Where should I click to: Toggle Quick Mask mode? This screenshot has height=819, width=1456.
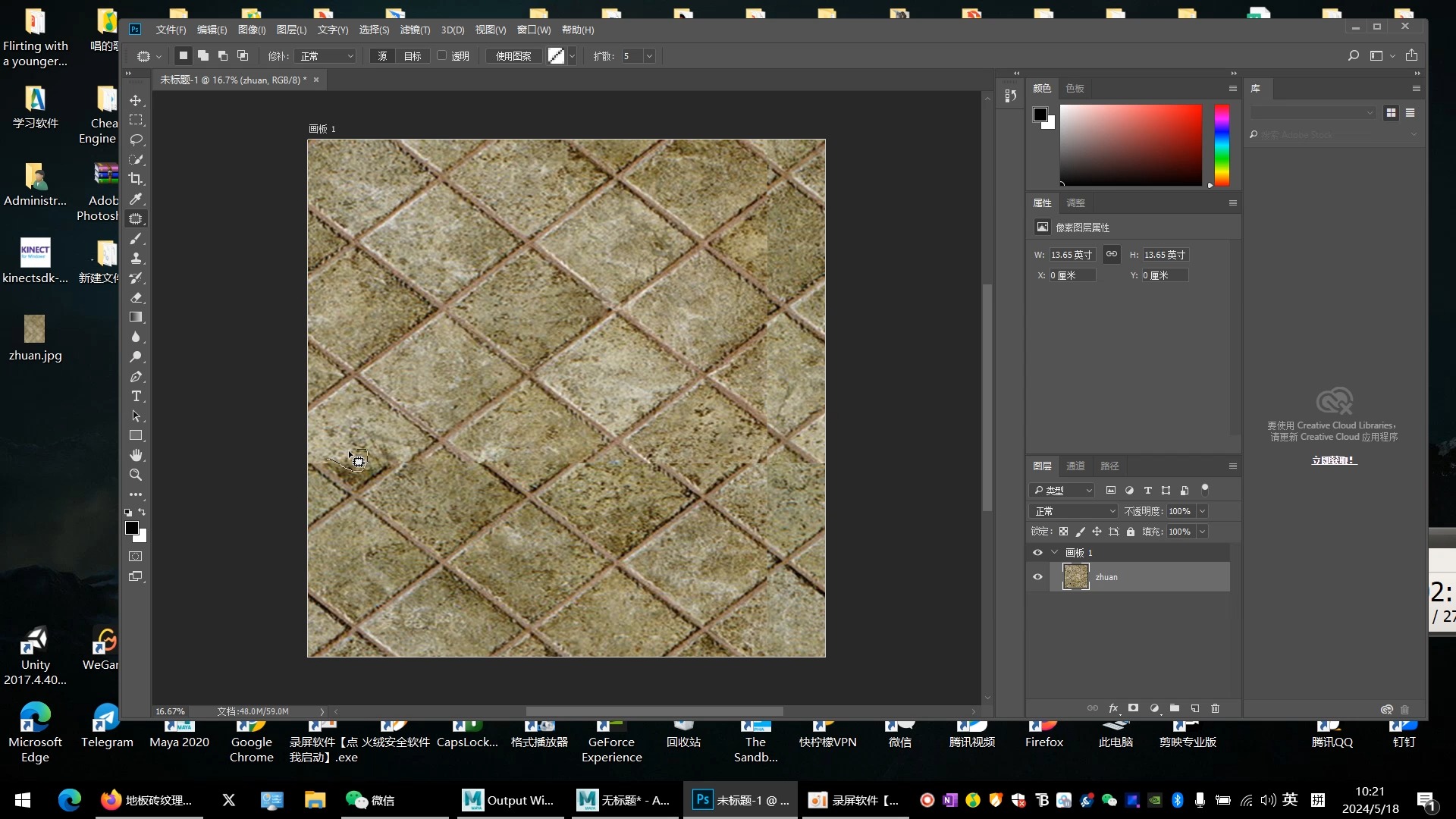coord(136,557)
